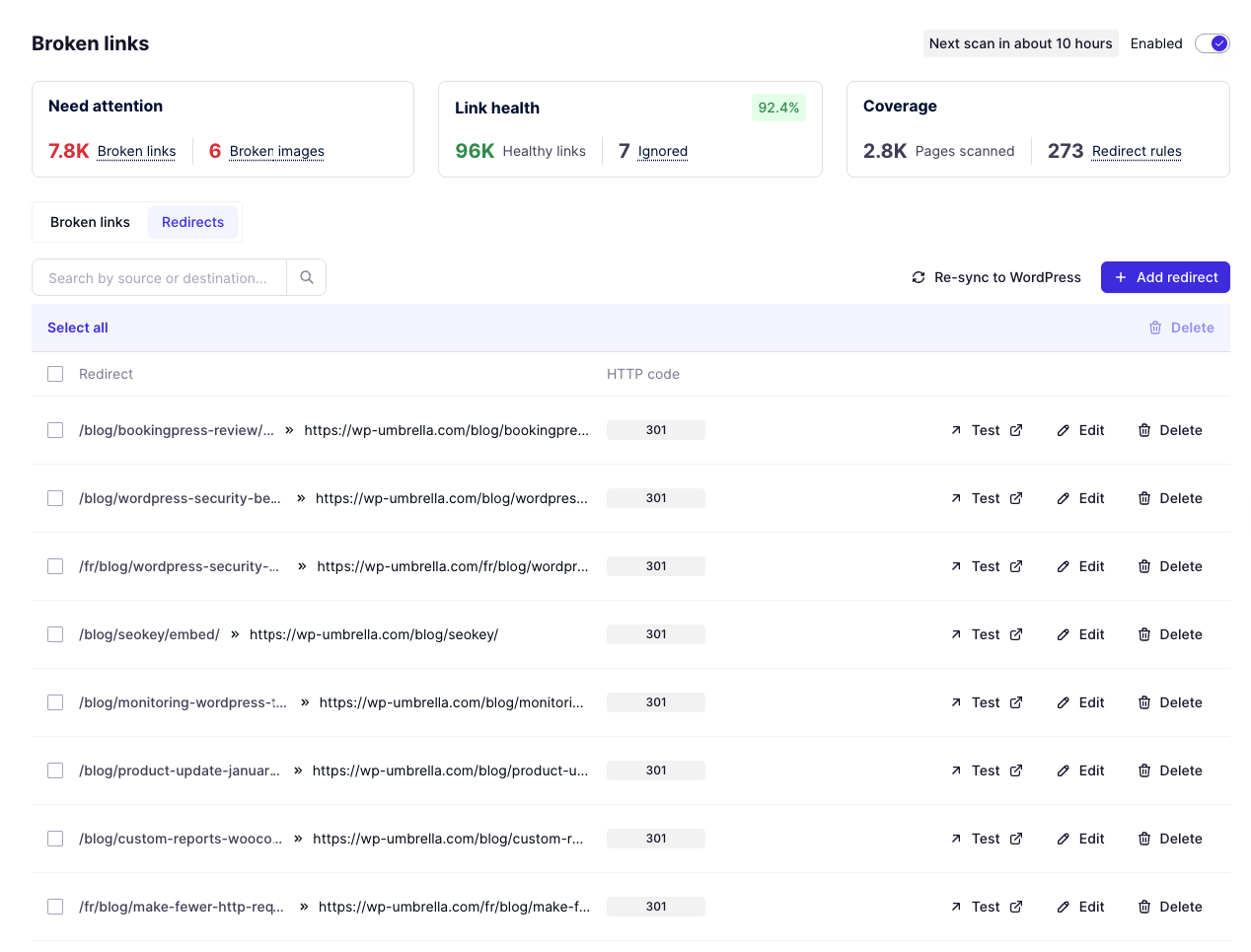Click the plus icon on Add redirect

coord(1121,277)
